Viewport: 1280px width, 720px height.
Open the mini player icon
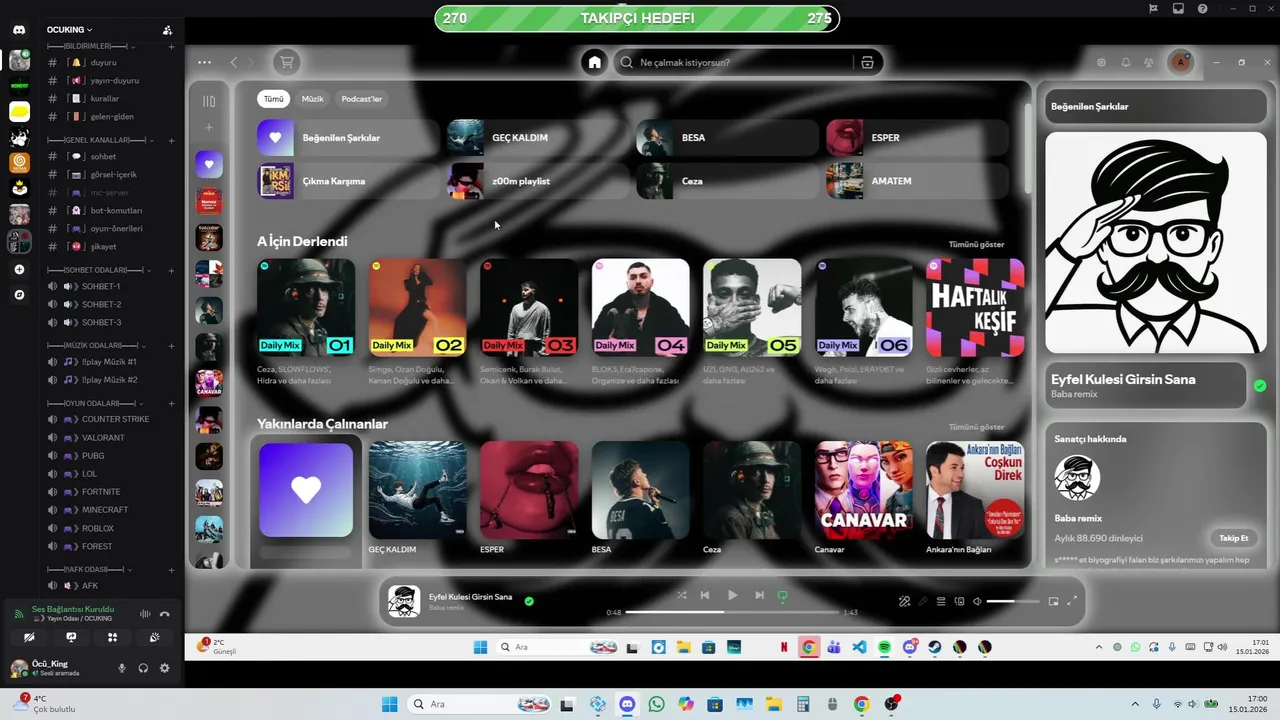[x=1053, y=601]
